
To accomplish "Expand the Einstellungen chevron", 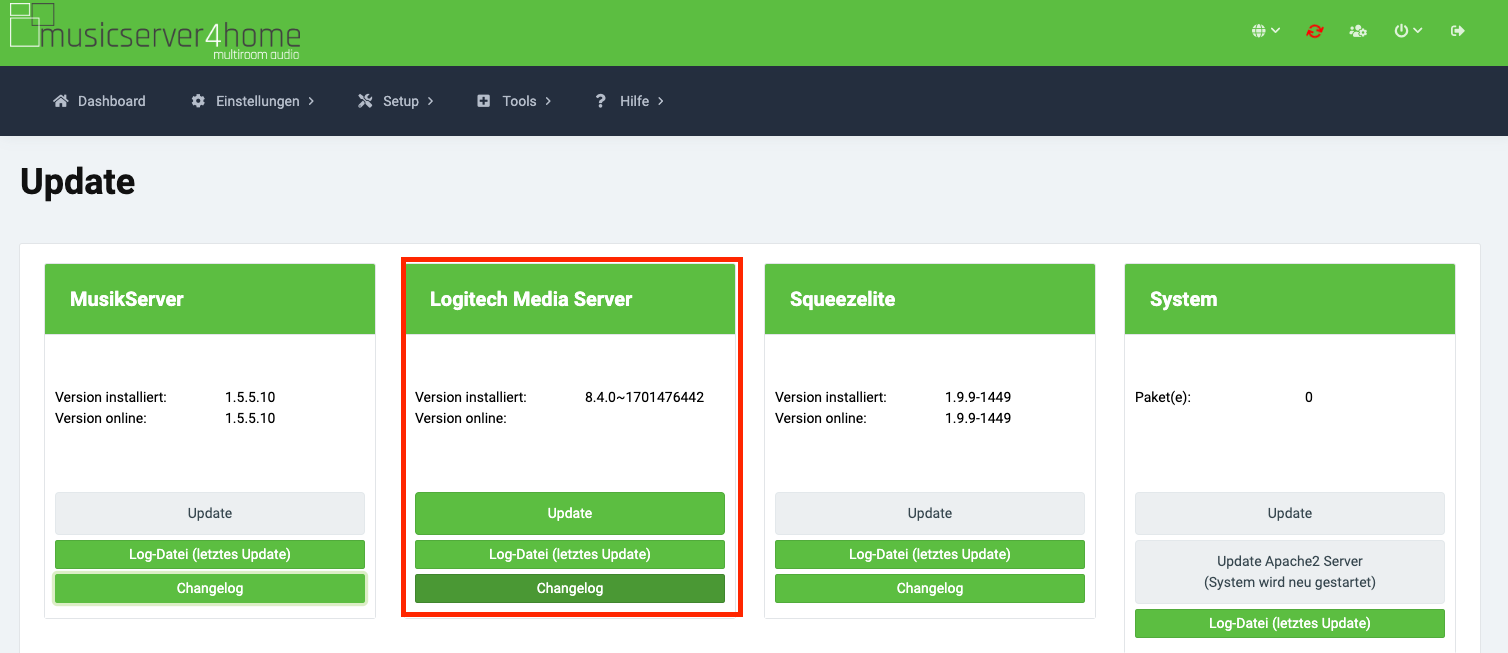I will [311, 101].
